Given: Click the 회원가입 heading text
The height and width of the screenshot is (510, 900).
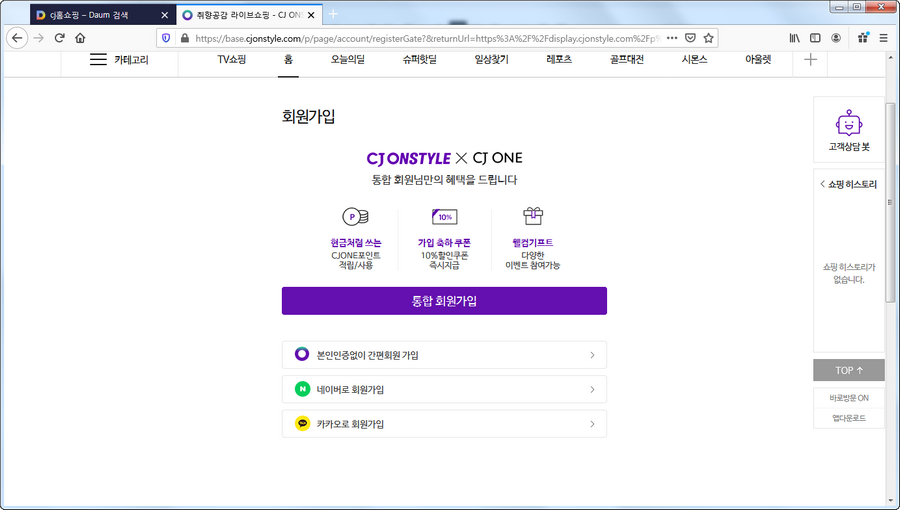Looking at the screenshot, I should coord(308,116).
